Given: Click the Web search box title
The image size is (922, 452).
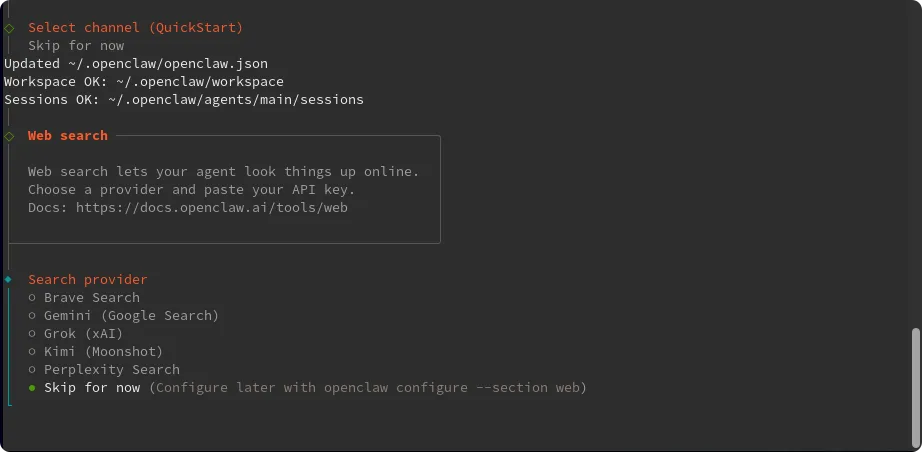Looking at the screenshot, I should [67, 136].
